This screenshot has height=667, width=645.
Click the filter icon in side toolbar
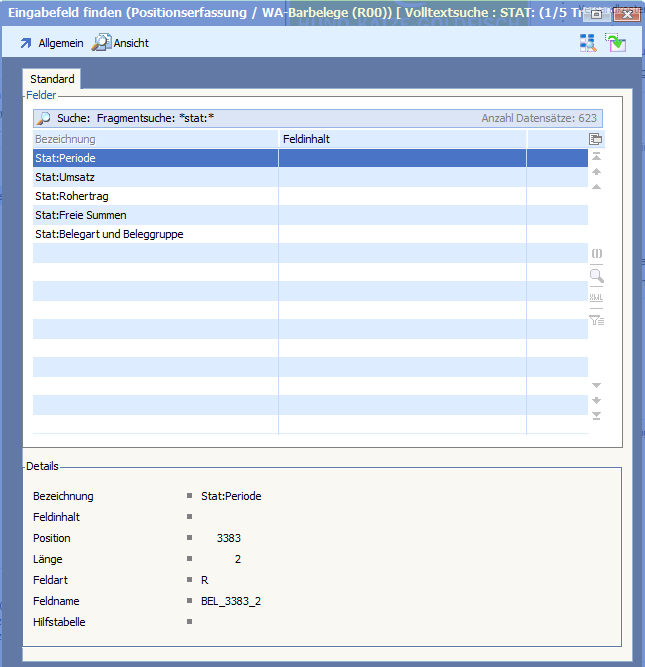click(596, 320)
